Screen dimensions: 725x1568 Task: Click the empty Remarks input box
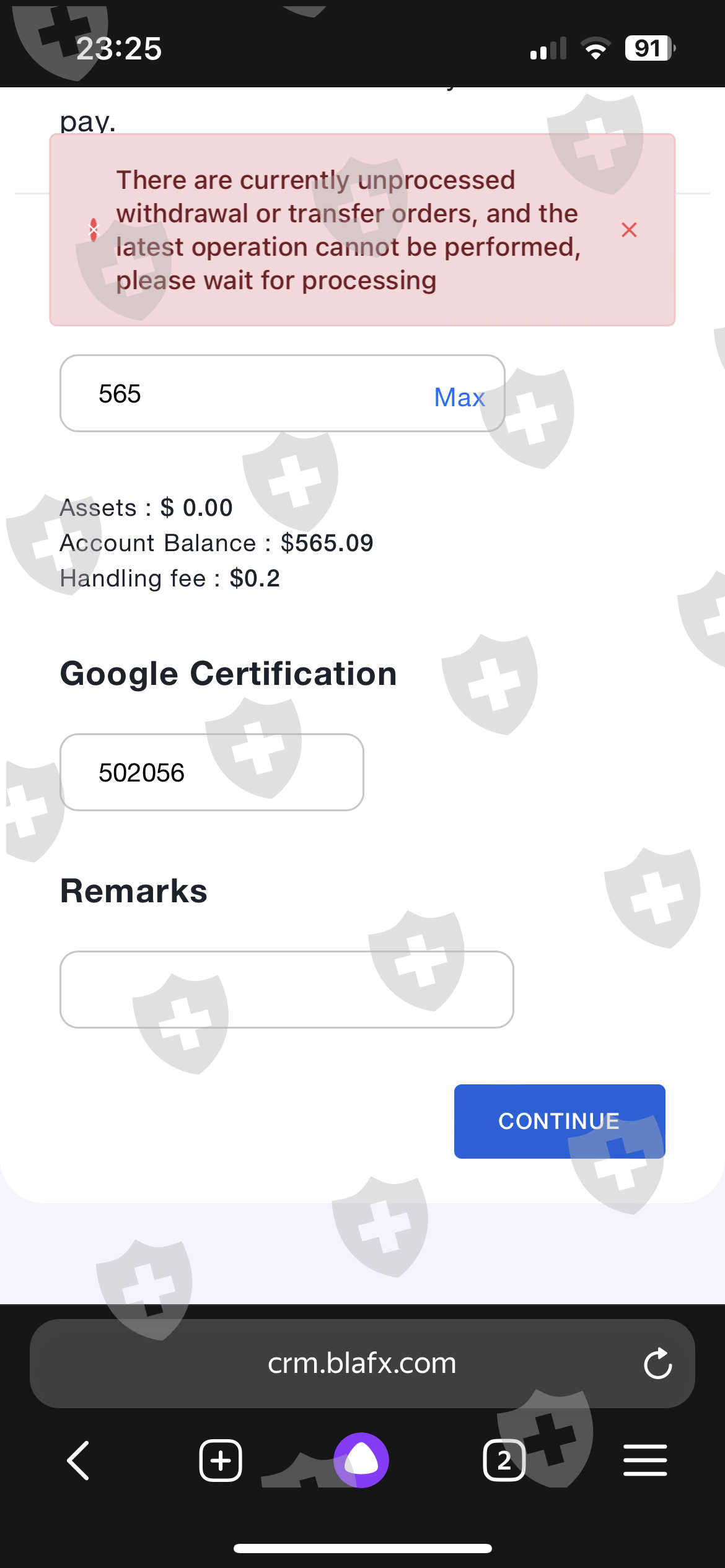(286, 989)
